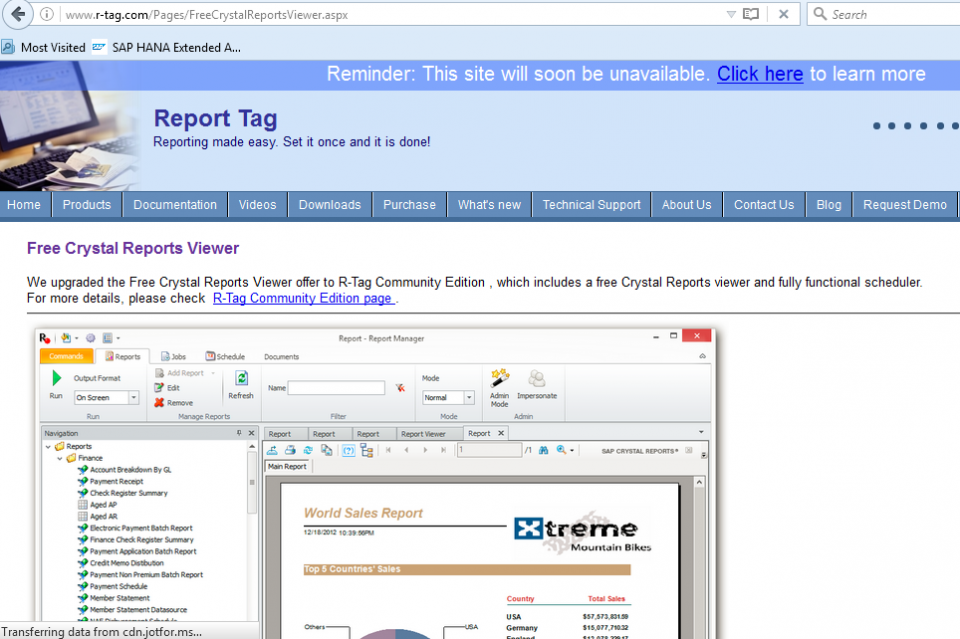Image resolution: width=960 pixels, height=639 pixels.
Task: Click the Request Demo menu item
Action: click(x=904, y=205)
